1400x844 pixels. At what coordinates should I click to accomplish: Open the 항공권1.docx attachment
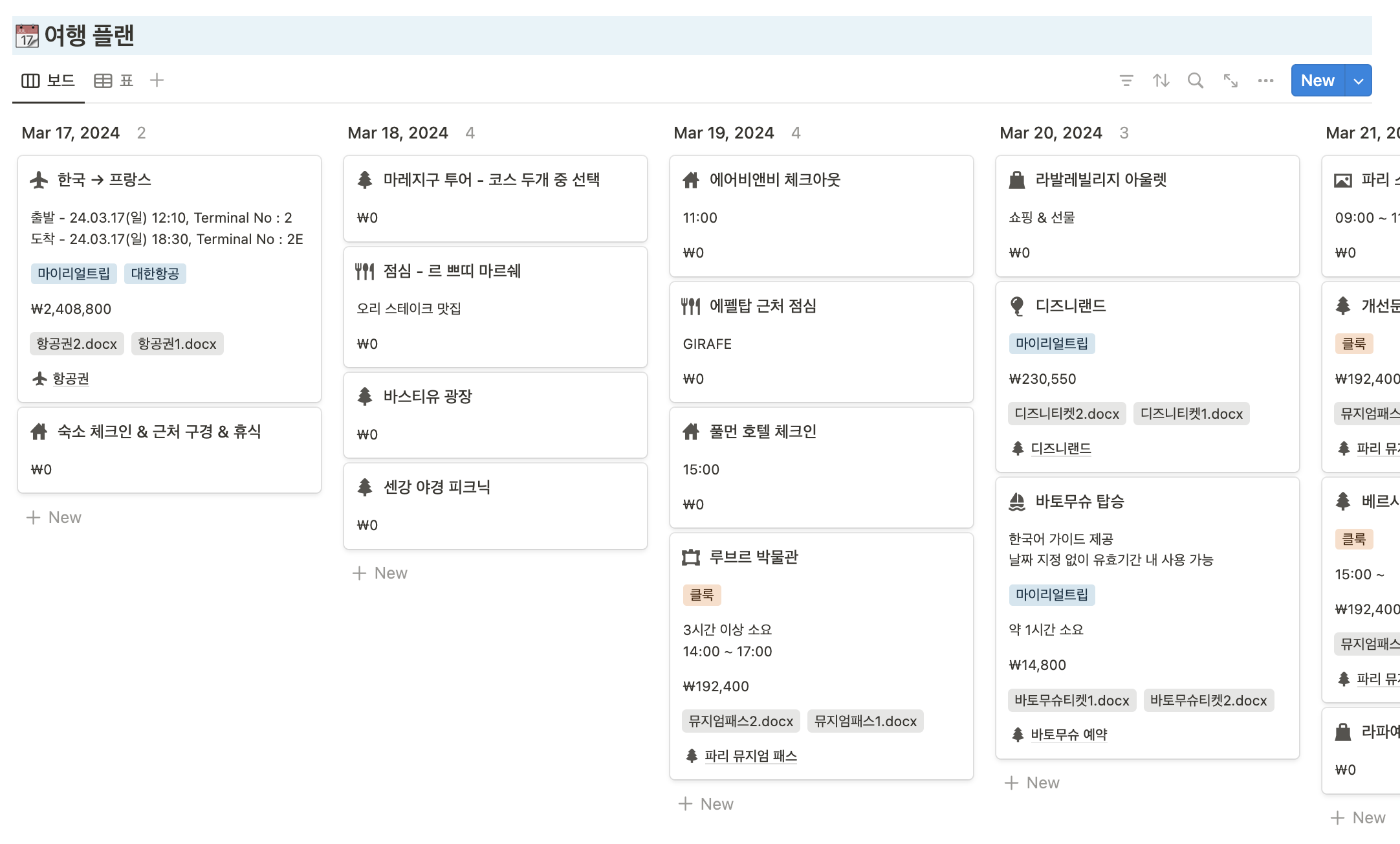coord(177,344)
